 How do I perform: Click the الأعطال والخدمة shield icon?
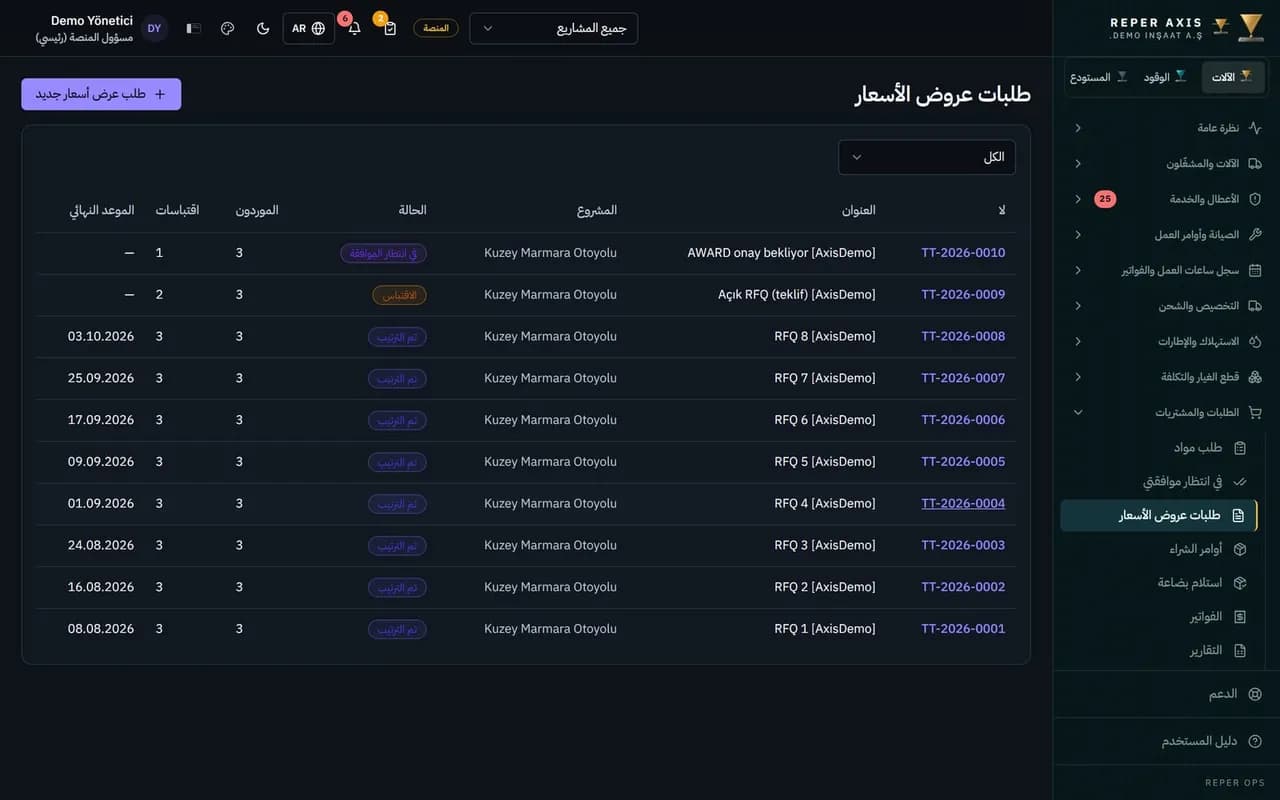(x=1255, y=199)
